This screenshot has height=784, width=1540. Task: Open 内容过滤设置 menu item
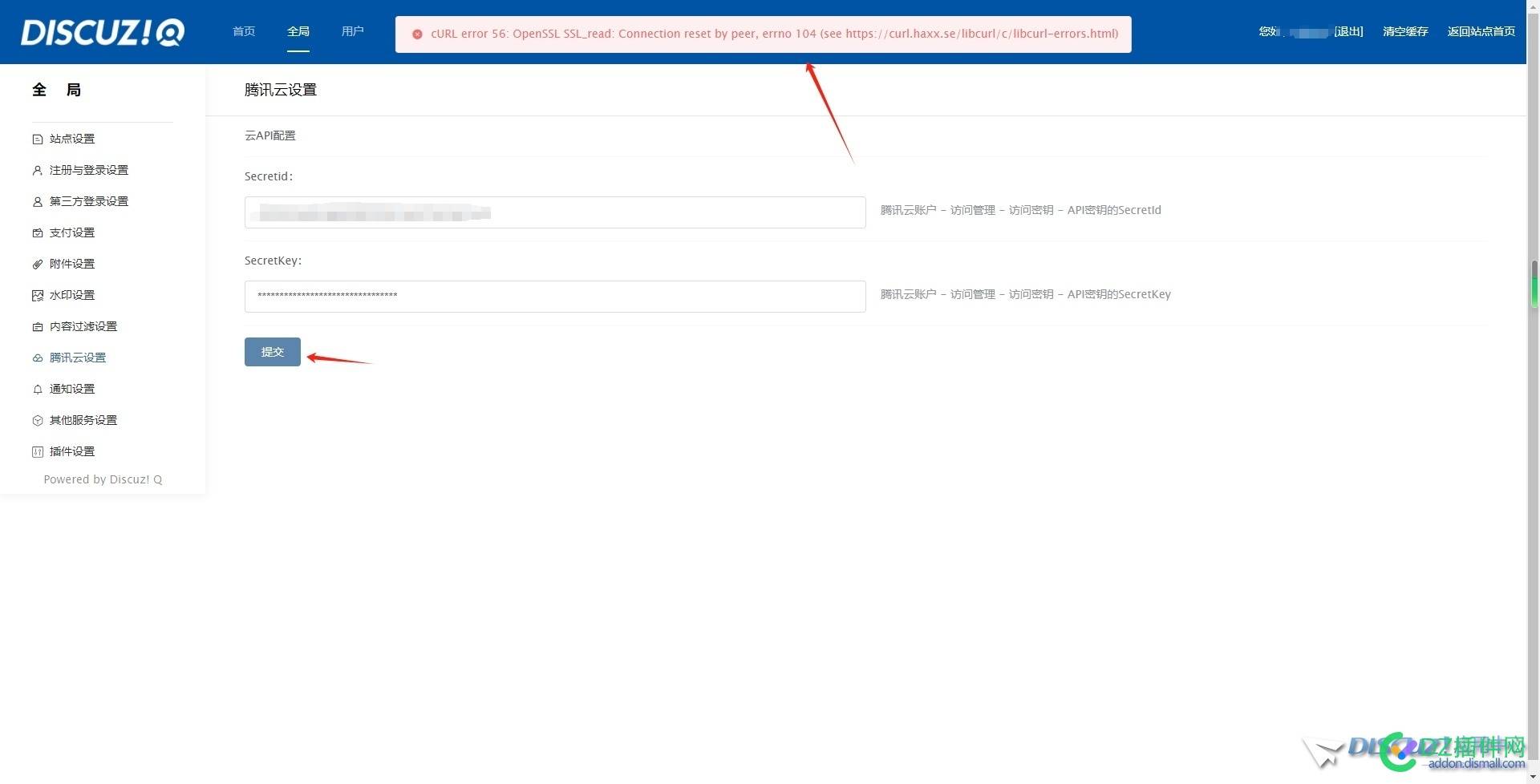pyautogui.click(x=83, y=326)
